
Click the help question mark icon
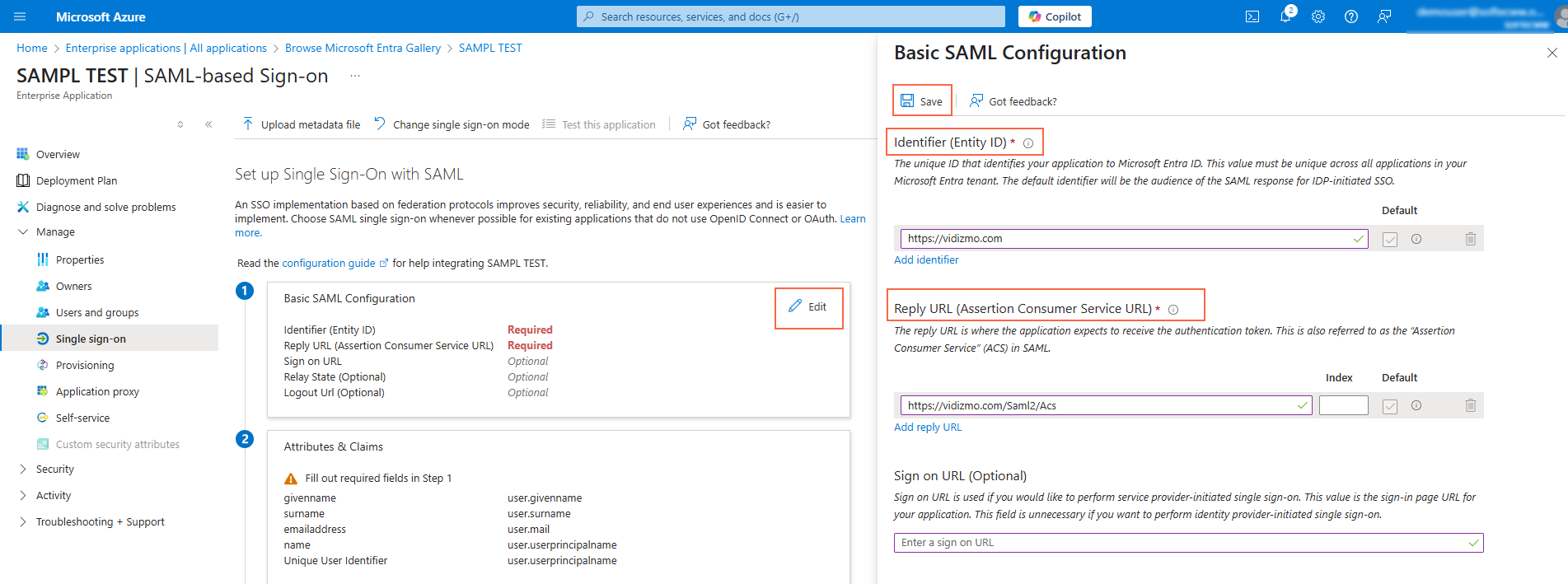click(x=1350, y=16)
